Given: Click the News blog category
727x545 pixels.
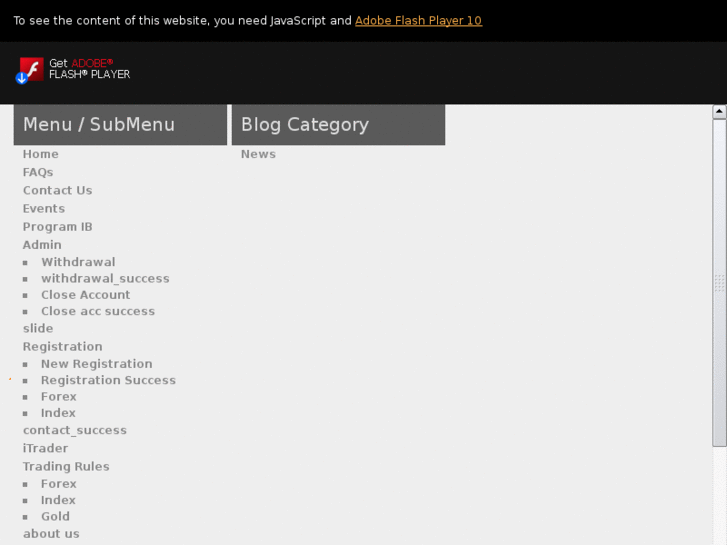Looking at the screenshot, I should [258, 154].
